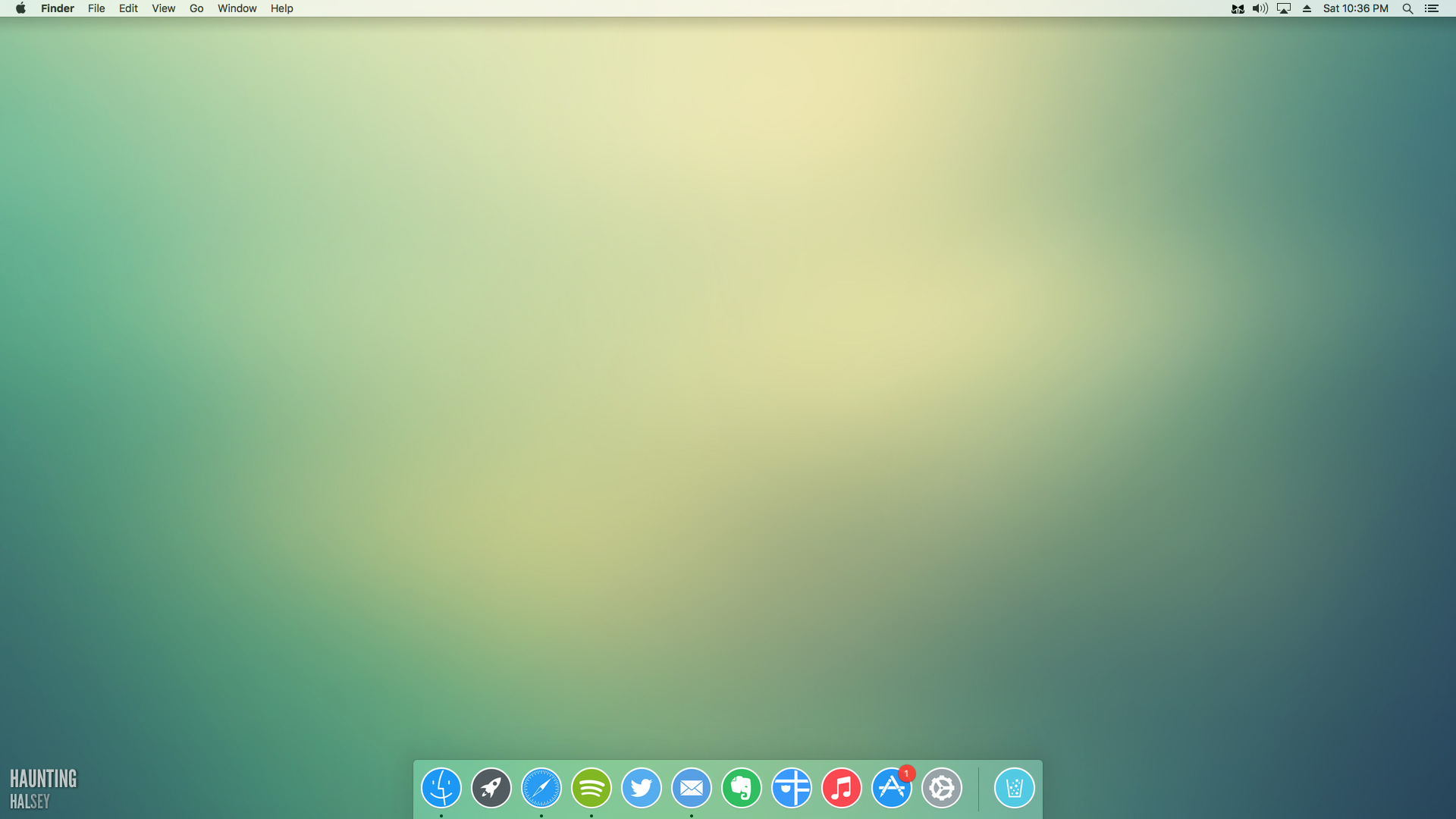Open the Apple menu
Viewport: 1456px width, 819px height.
20,8
